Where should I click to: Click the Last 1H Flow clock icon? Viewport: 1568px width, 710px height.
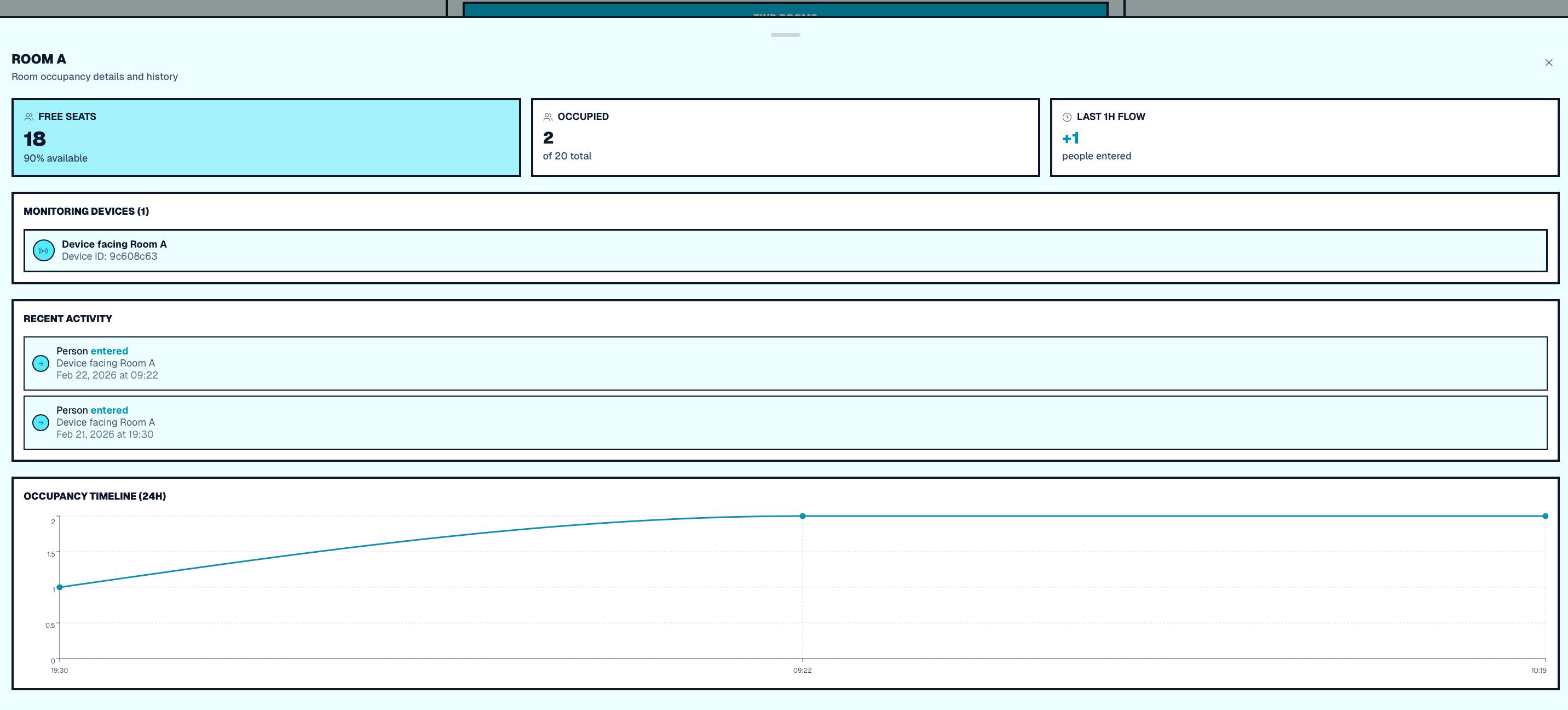coord(1067,117)
